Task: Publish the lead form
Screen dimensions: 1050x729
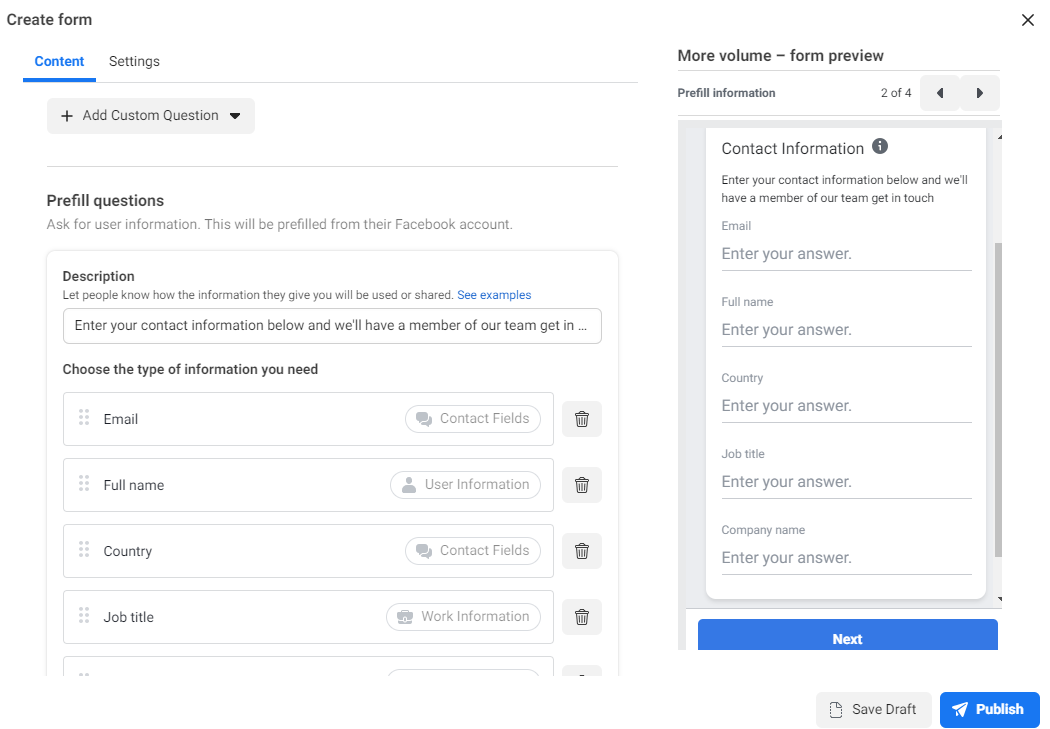Action: [x=989, y=710]
